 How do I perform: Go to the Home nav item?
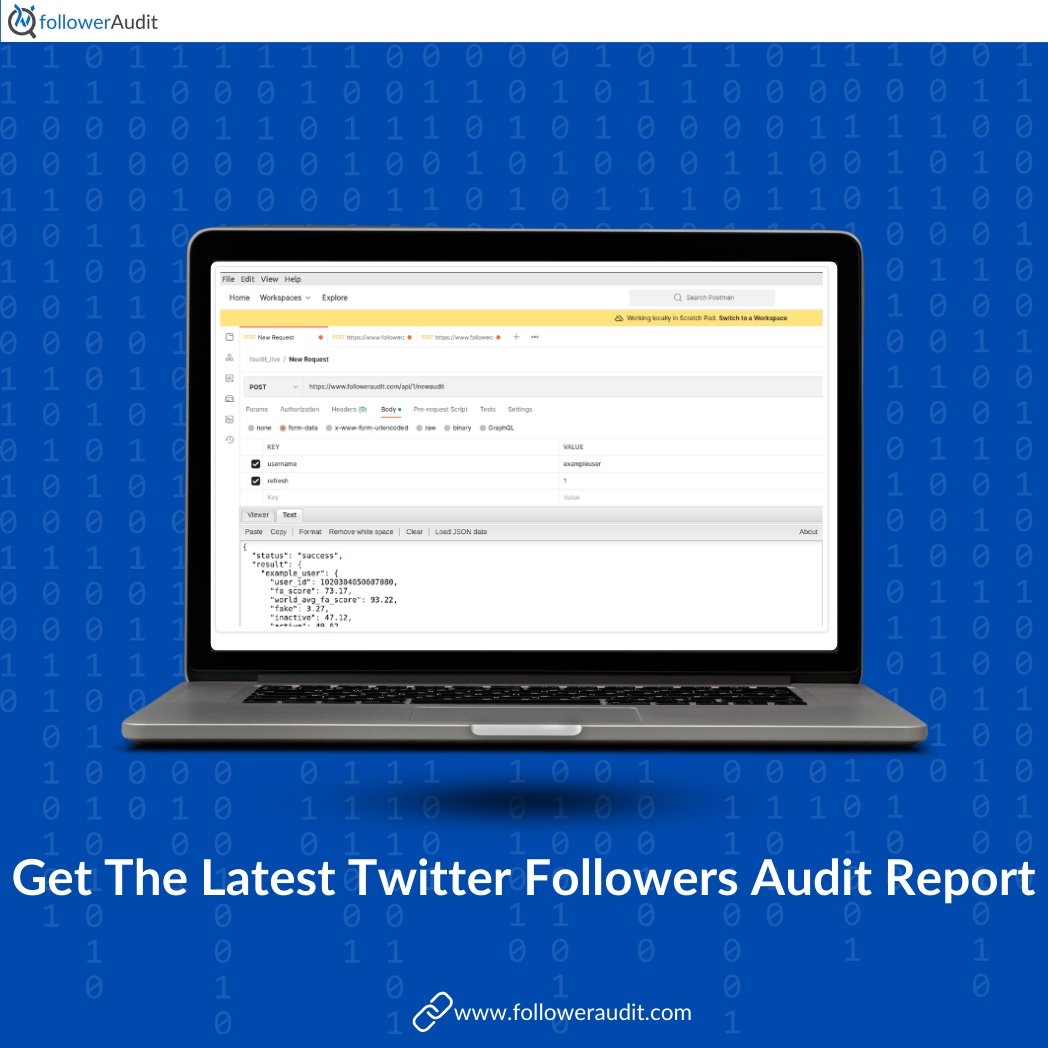(x=239, y=297)
